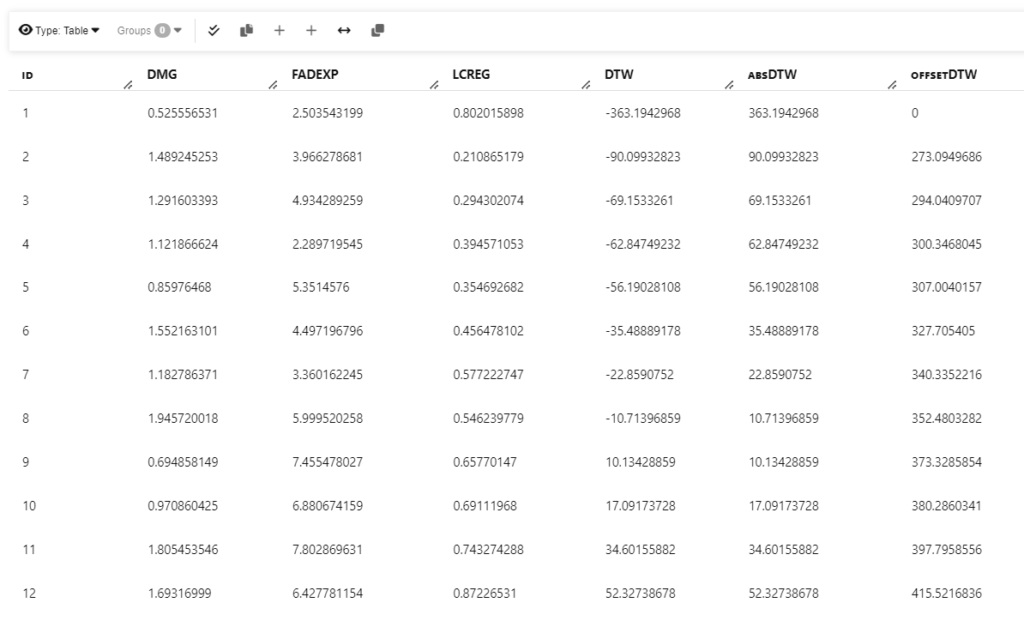Click the offsetDTW column header
Screen dimensions: 1024x639
point(943,74)
